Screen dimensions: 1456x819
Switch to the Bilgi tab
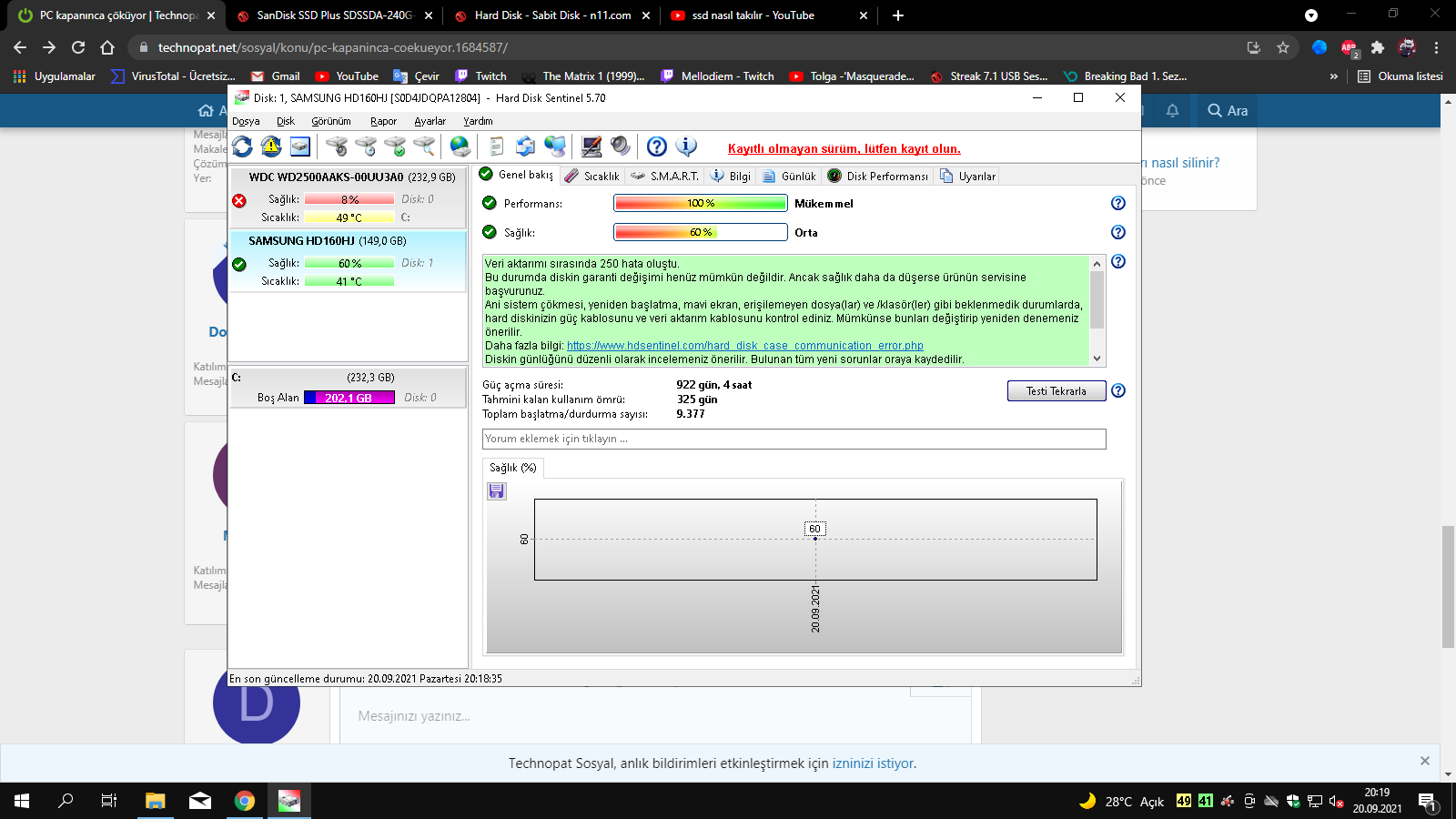coord(731,177)
